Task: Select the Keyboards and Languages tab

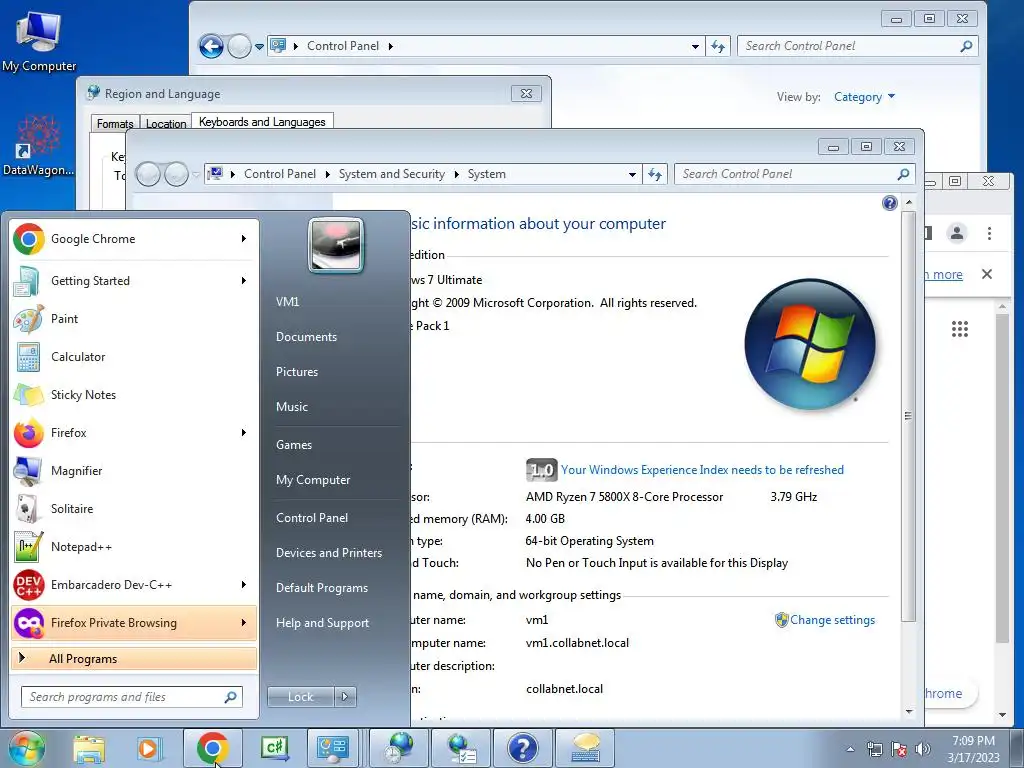Action: [262, 121]
